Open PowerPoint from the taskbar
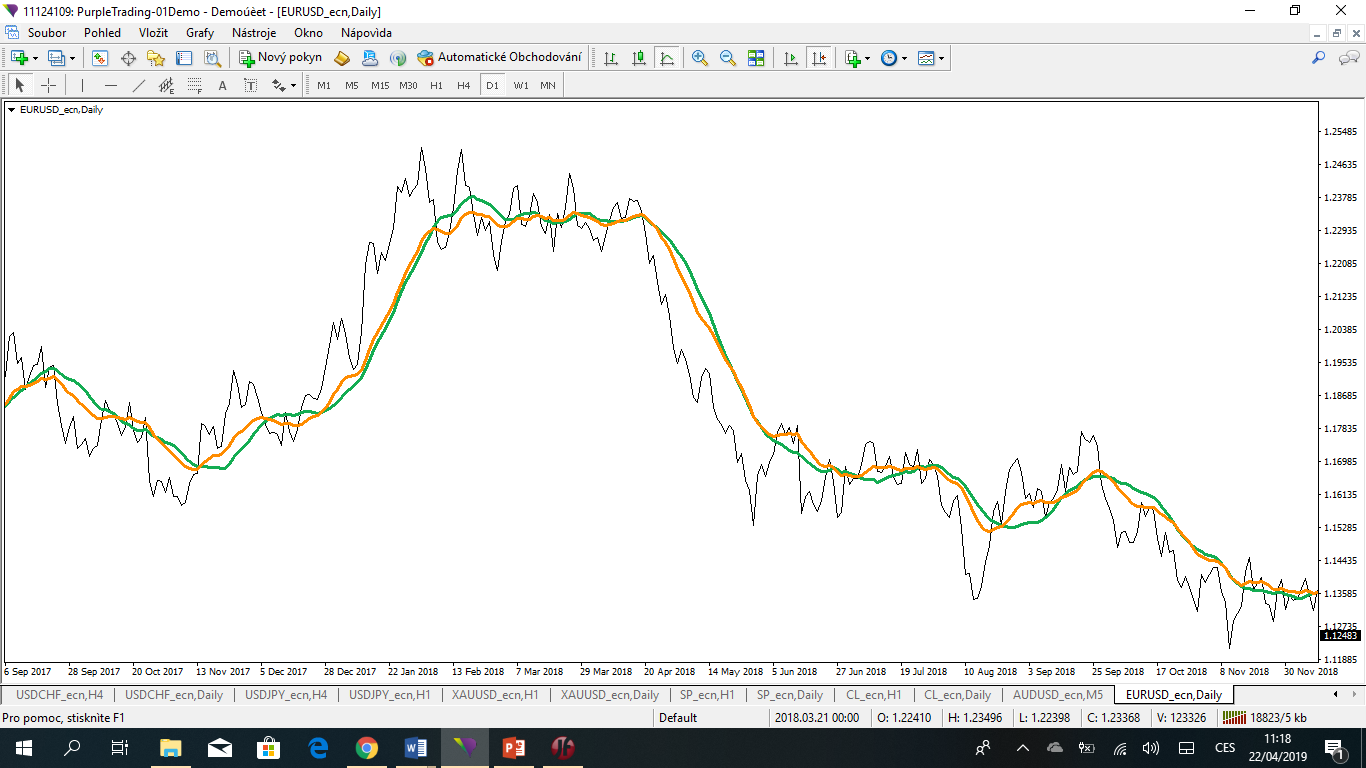The height and width of the screenshot is (768, 1366). (x=513, y=748)
